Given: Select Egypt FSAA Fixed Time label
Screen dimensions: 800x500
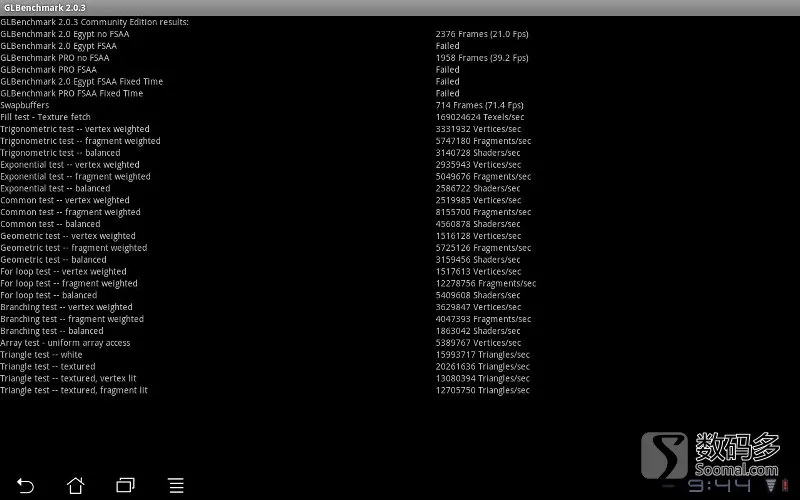Looking at the screenshot, I should click(x=82, y=81).
